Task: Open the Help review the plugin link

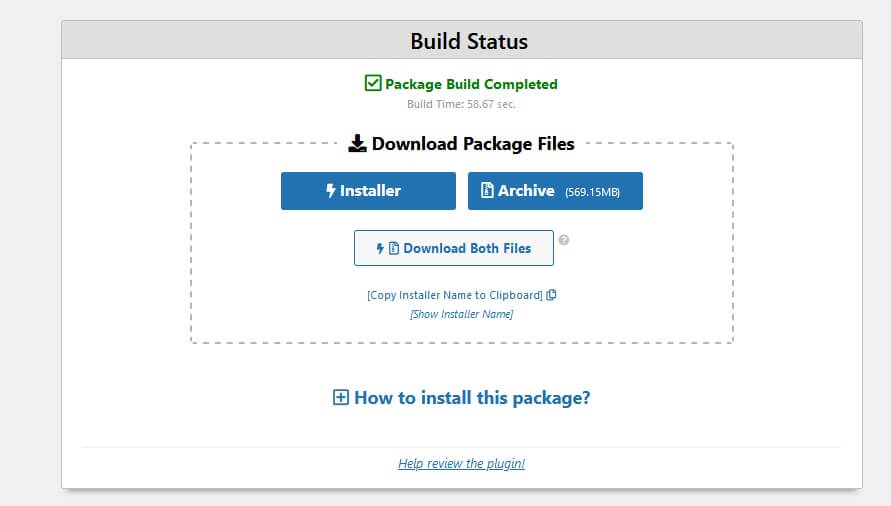Action: [x=461, y=463]
